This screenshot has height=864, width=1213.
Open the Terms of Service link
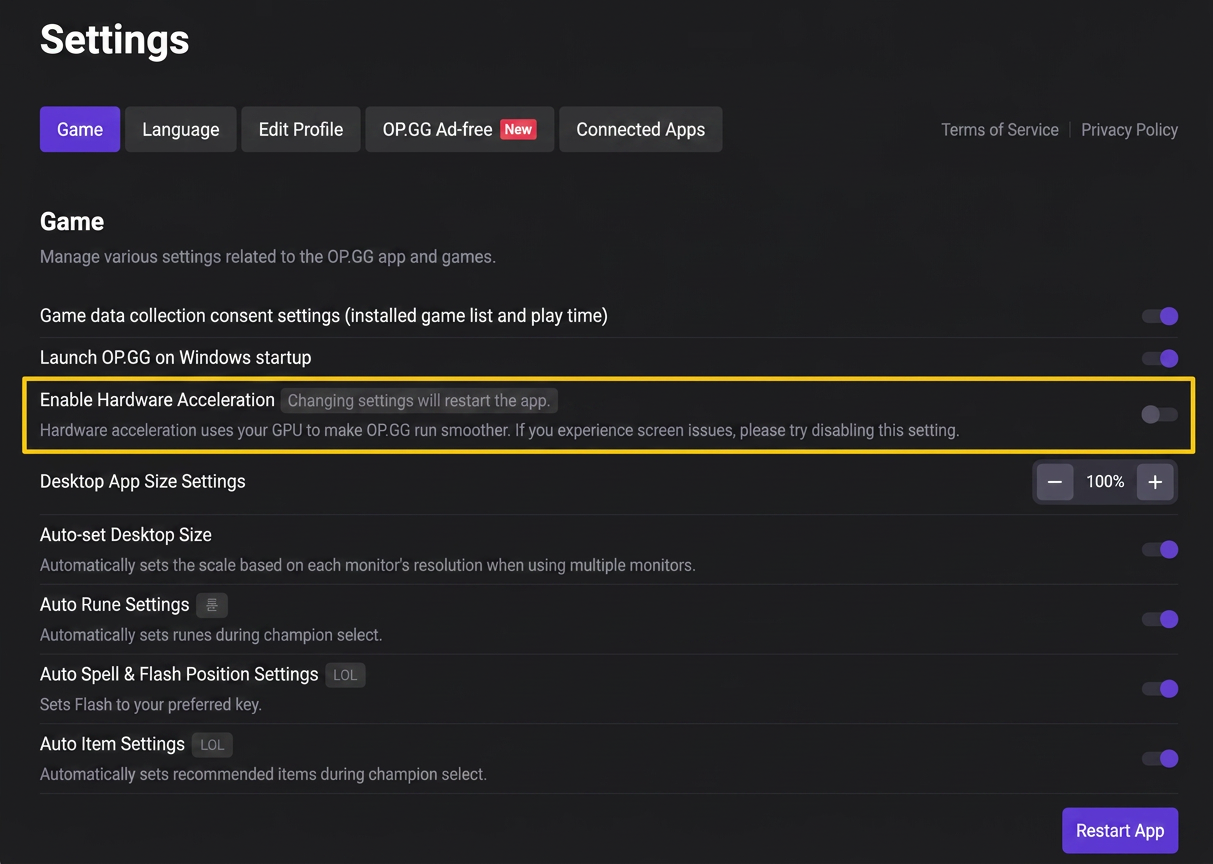(1000, 130)
